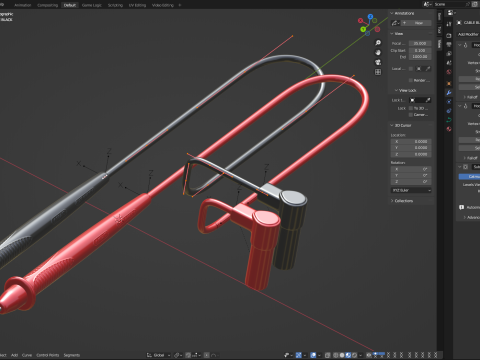Open the XYZ Euler rotation mode dropdown

point(411,190)
